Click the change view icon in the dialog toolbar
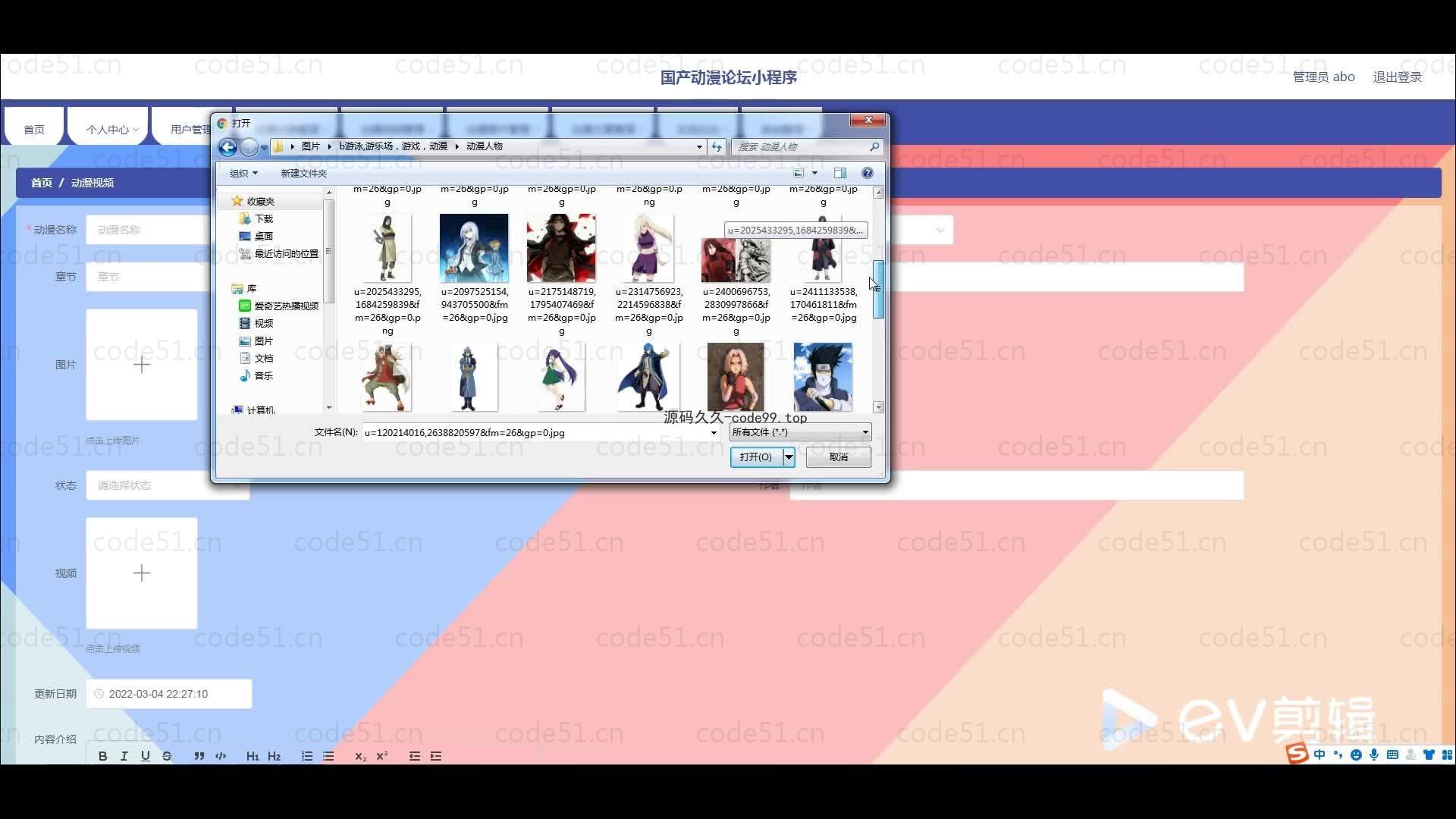This screenshot has width=1456, height=819. pos(799,173)
